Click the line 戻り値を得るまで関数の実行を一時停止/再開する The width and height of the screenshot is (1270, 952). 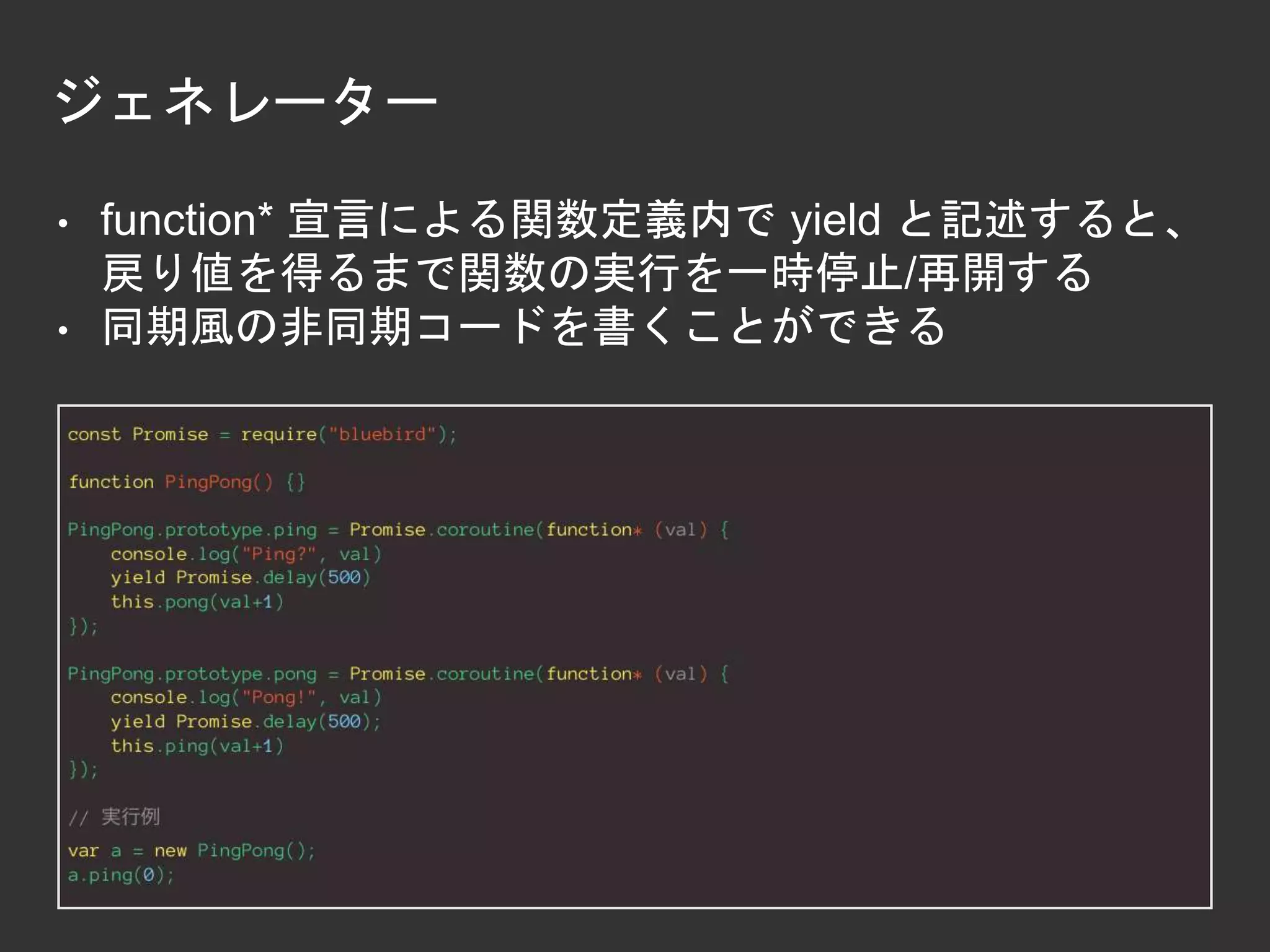click(597, 273)
